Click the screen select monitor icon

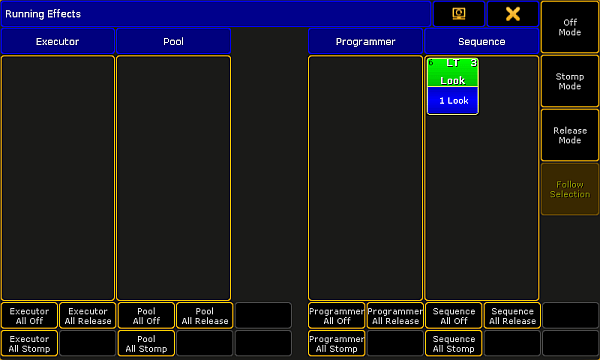point(459,14)
